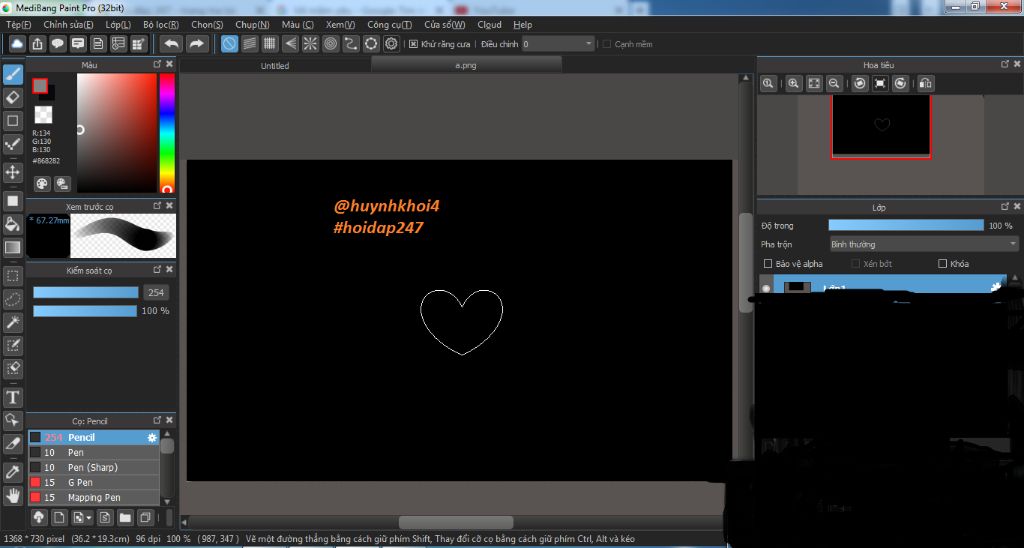Toggle the Khử răng cưa checkbox
The image size is (1024, 548).
pyautogui.click(x=413, y=44)
